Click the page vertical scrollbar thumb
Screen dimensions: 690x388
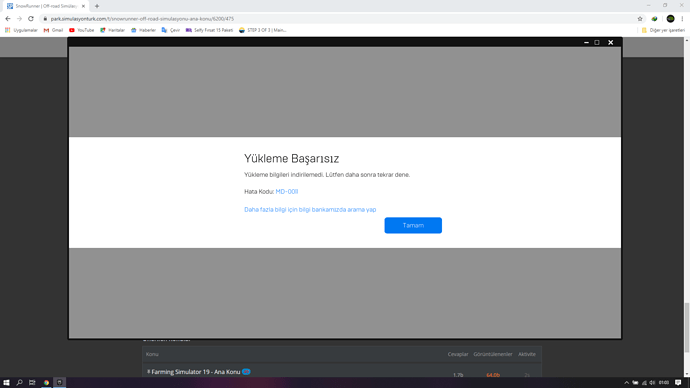tap(686, 327)
